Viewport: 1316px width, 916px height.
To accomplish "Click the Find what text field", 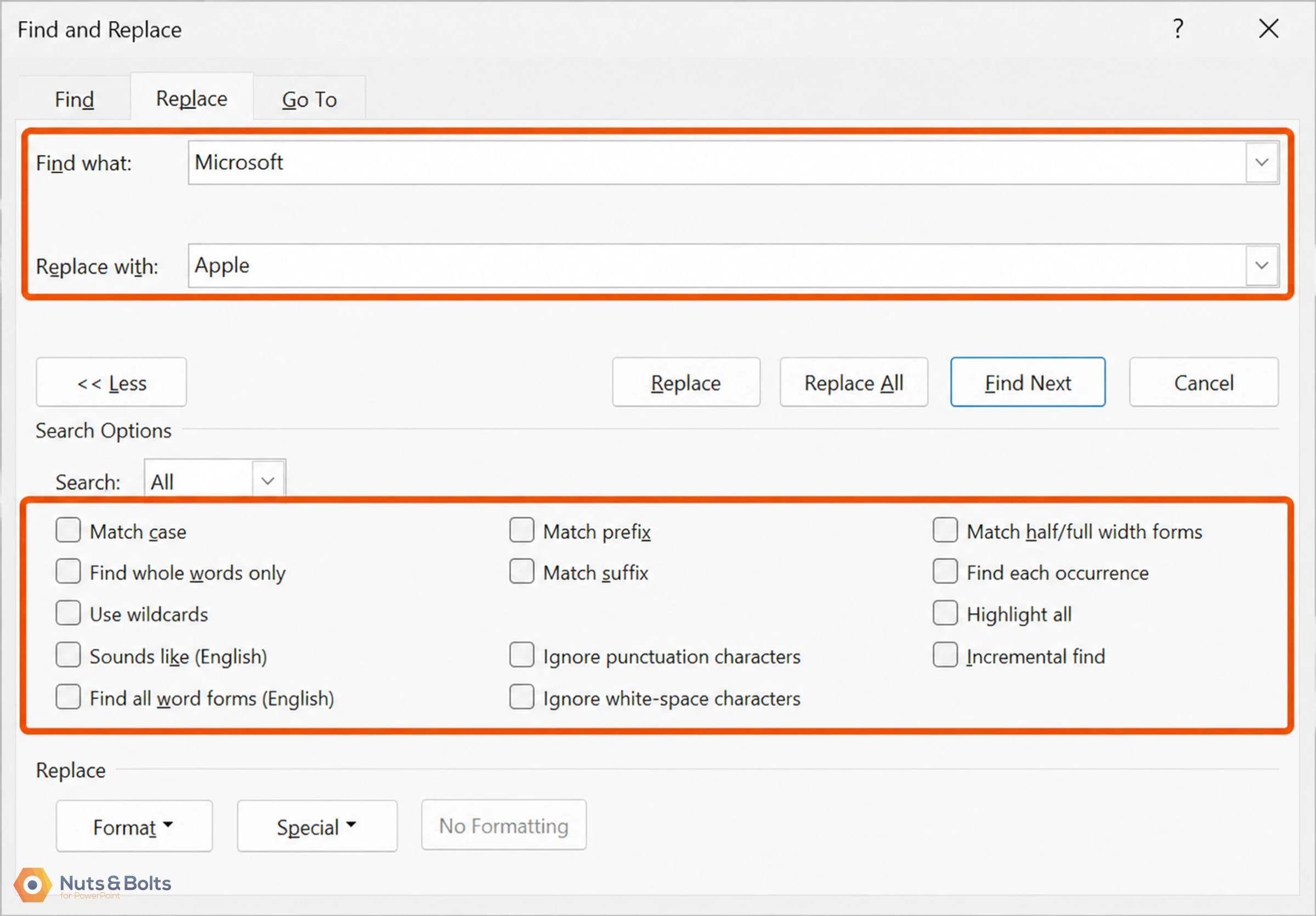I will tap(717, 163).
